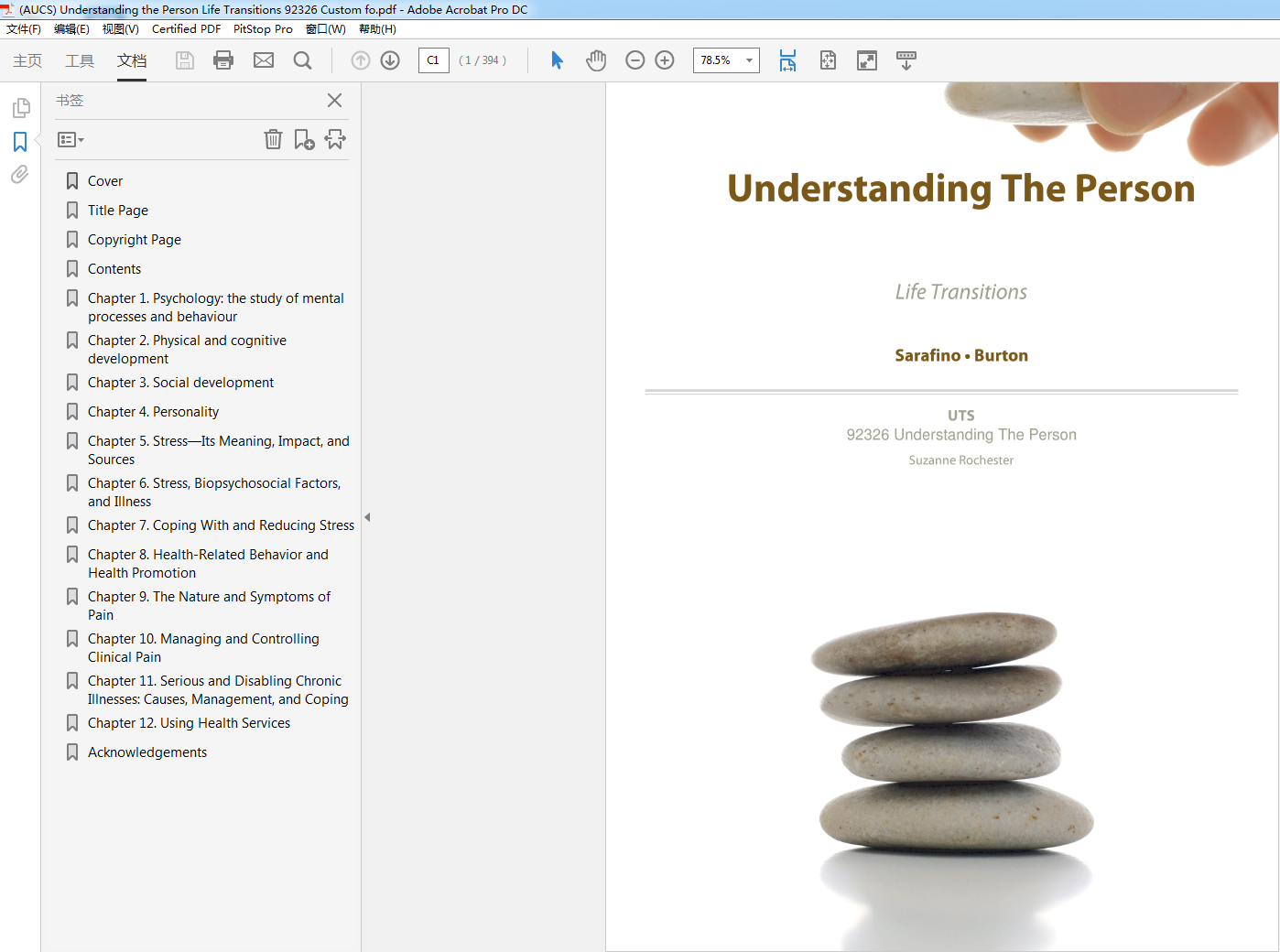Open read mode keyboard-arrow icon

(x=906, y=60)
